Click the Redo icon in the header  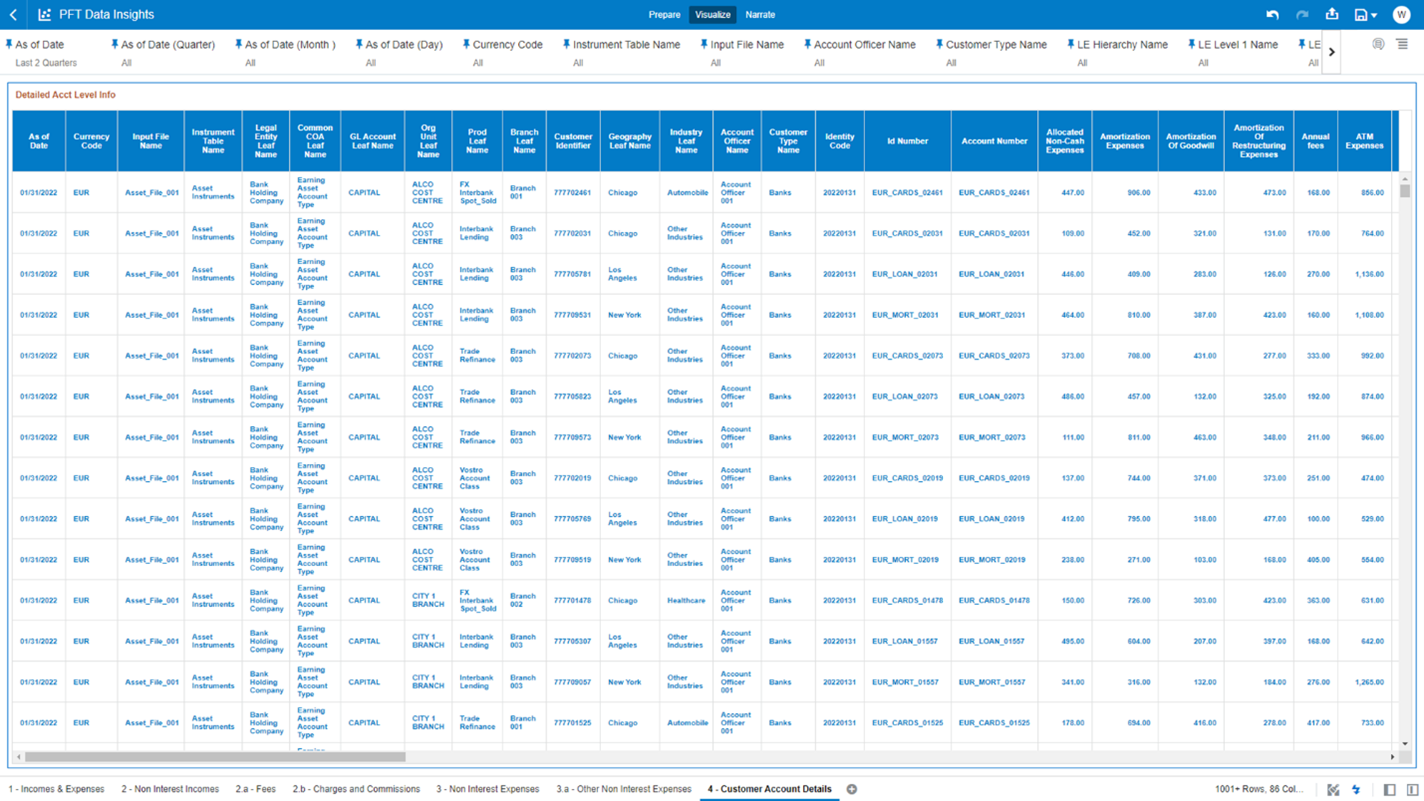1302,14
